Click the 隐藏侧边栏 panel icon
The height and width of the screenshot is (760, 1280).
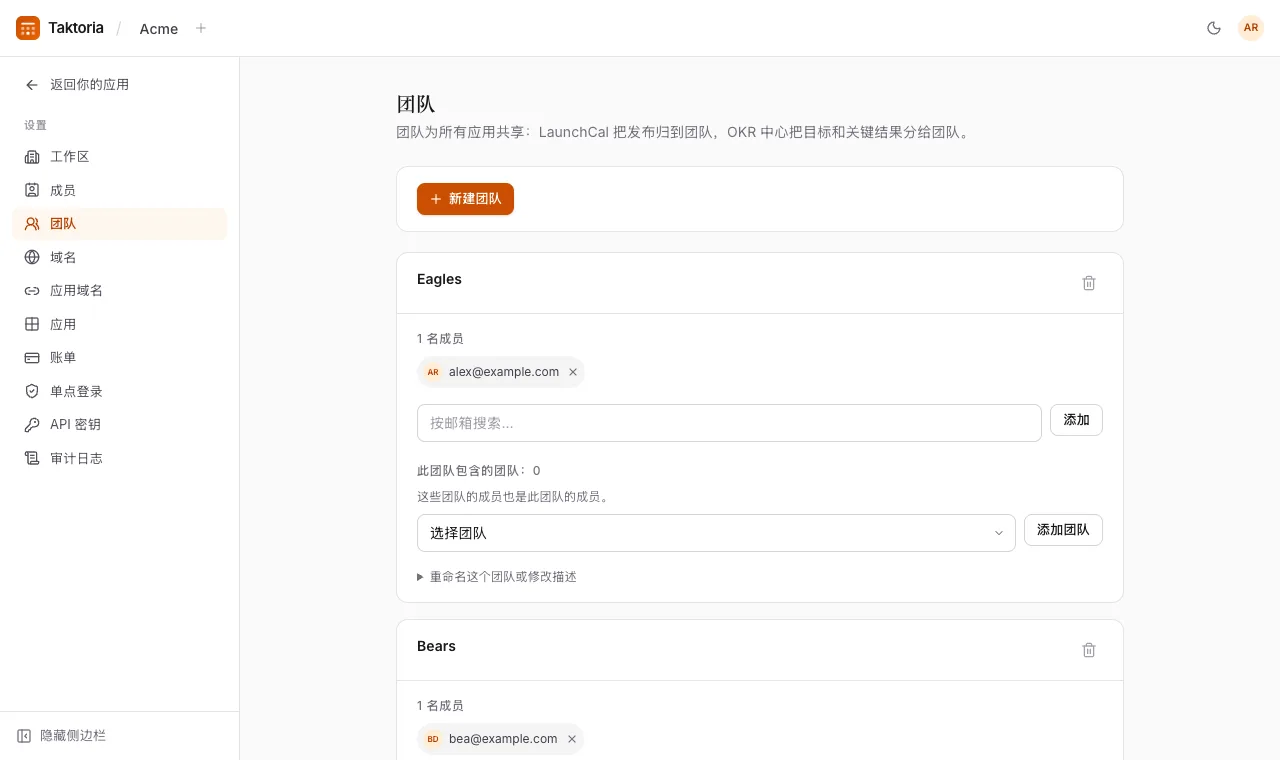[24, 736]
